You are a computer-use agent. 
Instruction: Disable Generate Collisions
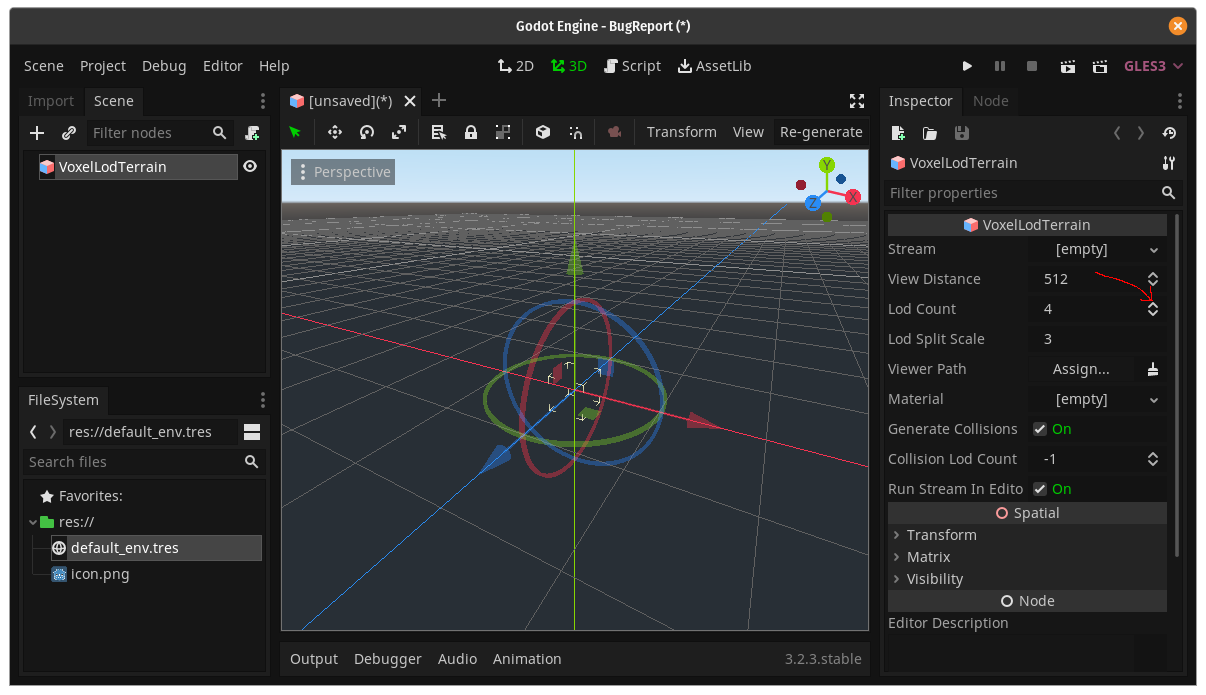point(1040,428)
